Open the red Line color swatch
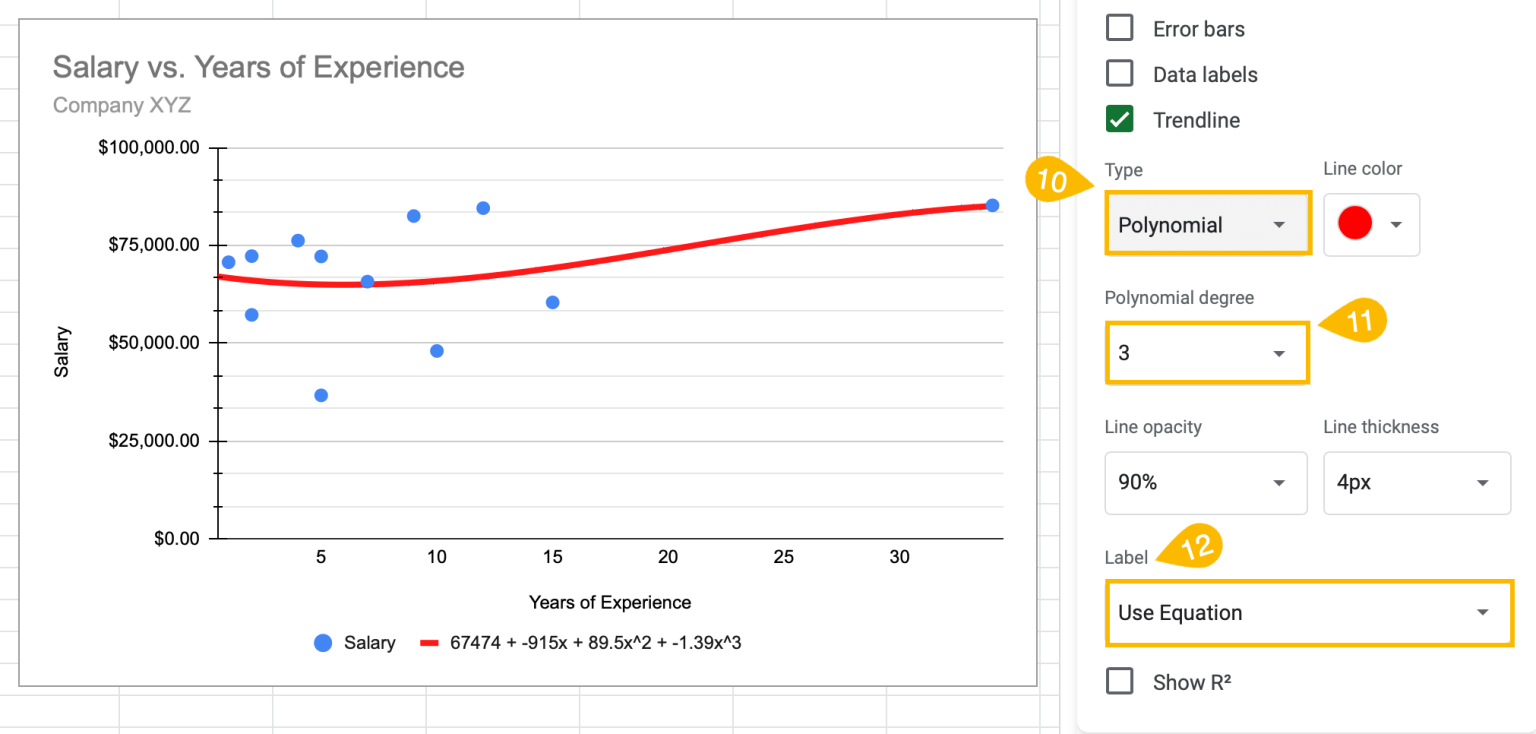 coord(1371,225)
